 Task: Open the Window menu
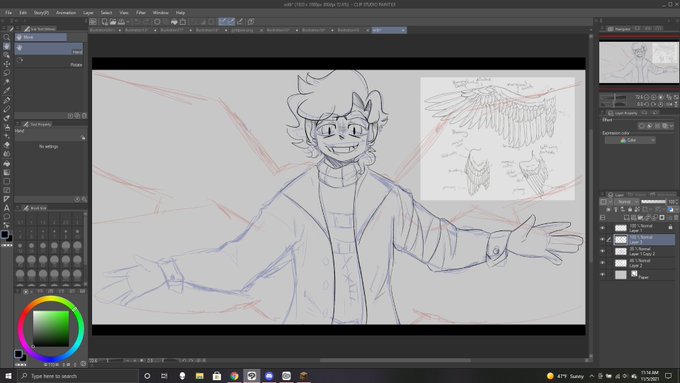pyautogui.click(x=160, y=13)
